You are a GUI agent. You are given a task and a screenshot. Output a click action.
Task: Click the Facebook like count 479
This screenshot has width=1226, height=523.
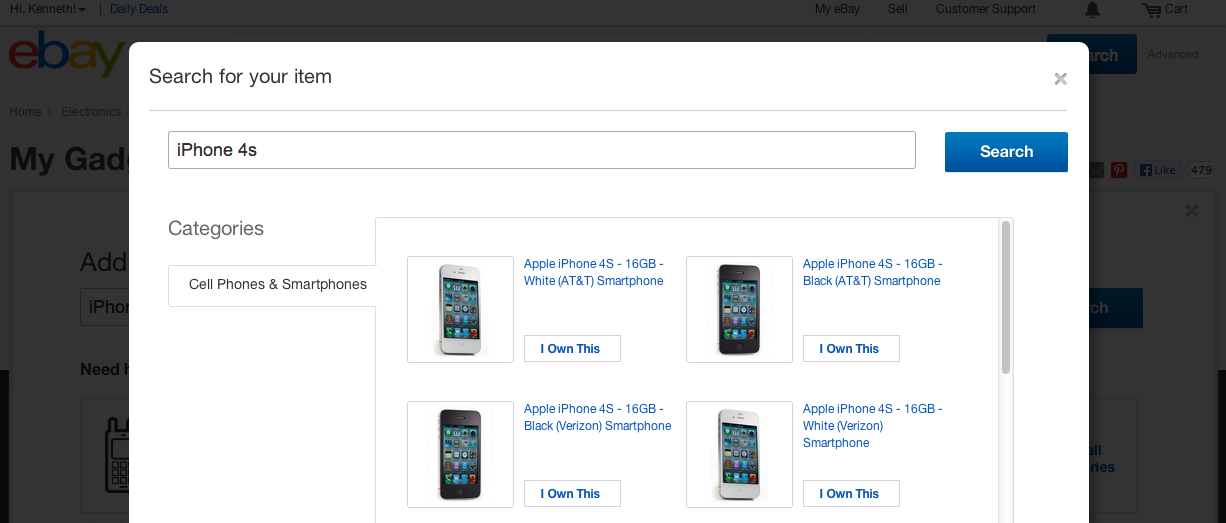coord(1201,170)
